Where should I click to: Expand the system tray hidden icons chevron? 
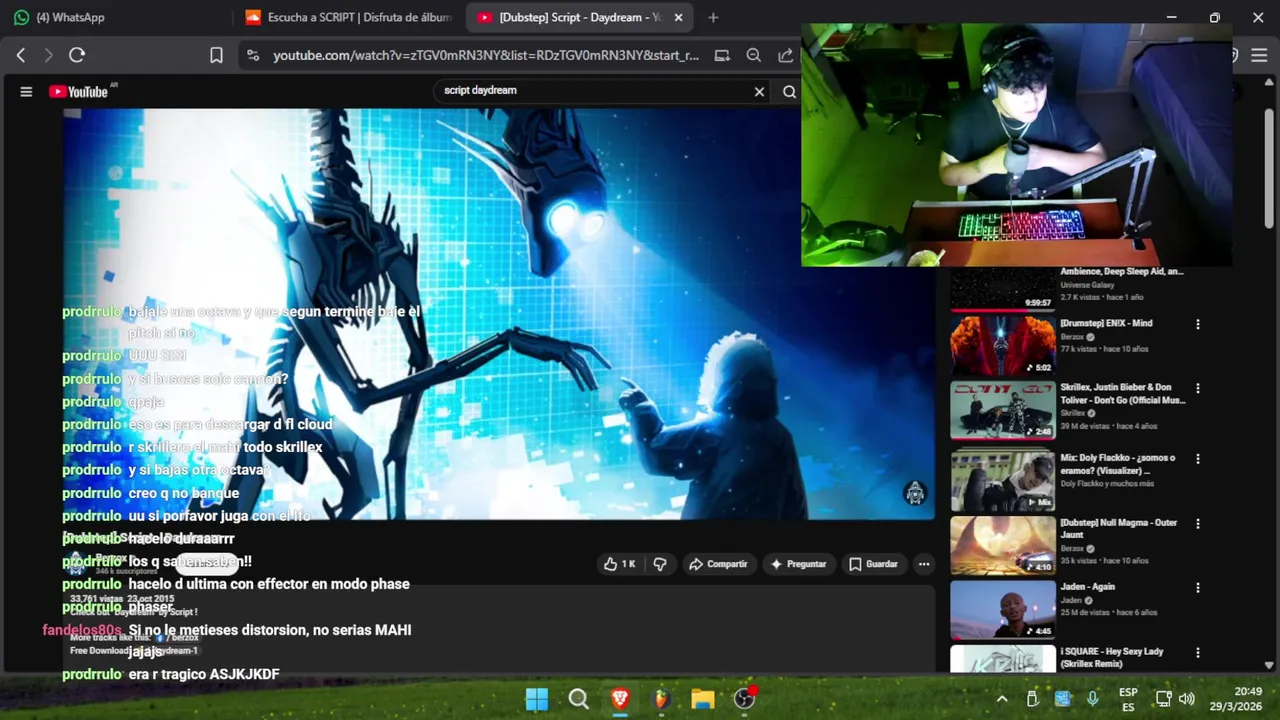(1001, 699)
